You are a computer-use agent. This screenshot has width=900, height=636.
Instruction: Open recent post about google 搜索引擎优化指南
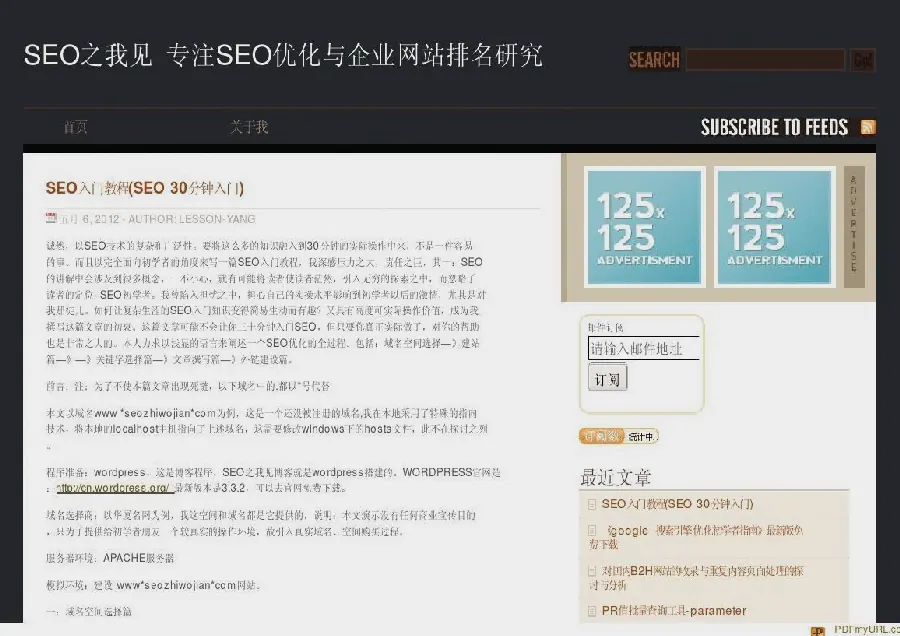tap(696, 537)
